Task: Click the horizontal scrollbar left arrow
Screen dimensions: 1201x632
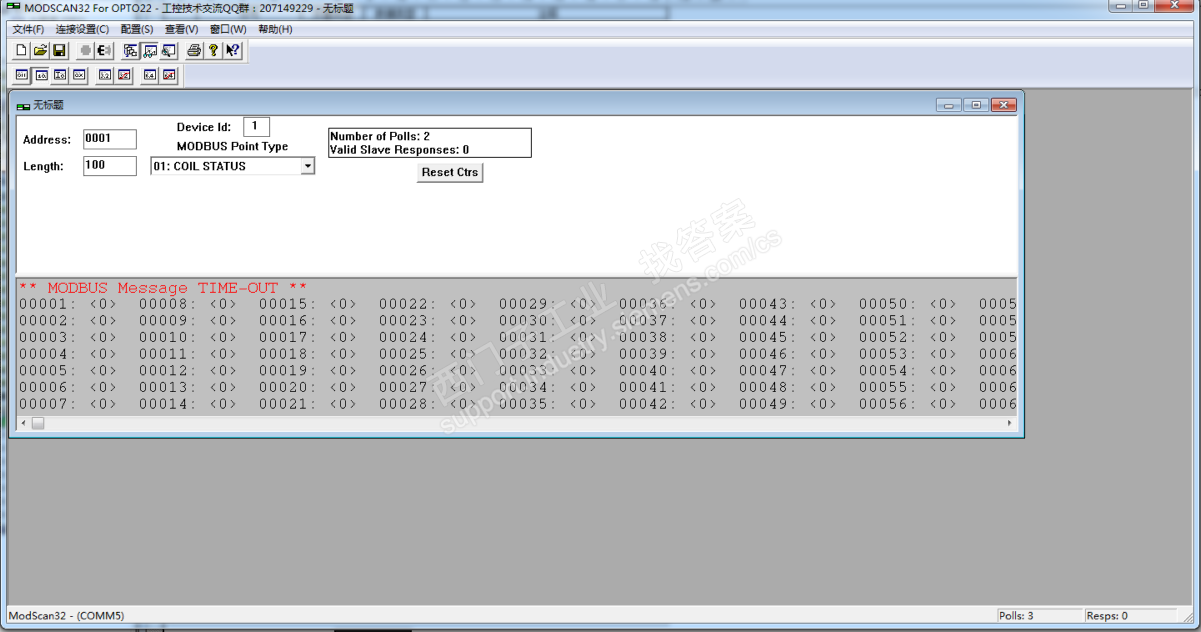Action: [x=23, y=424]
